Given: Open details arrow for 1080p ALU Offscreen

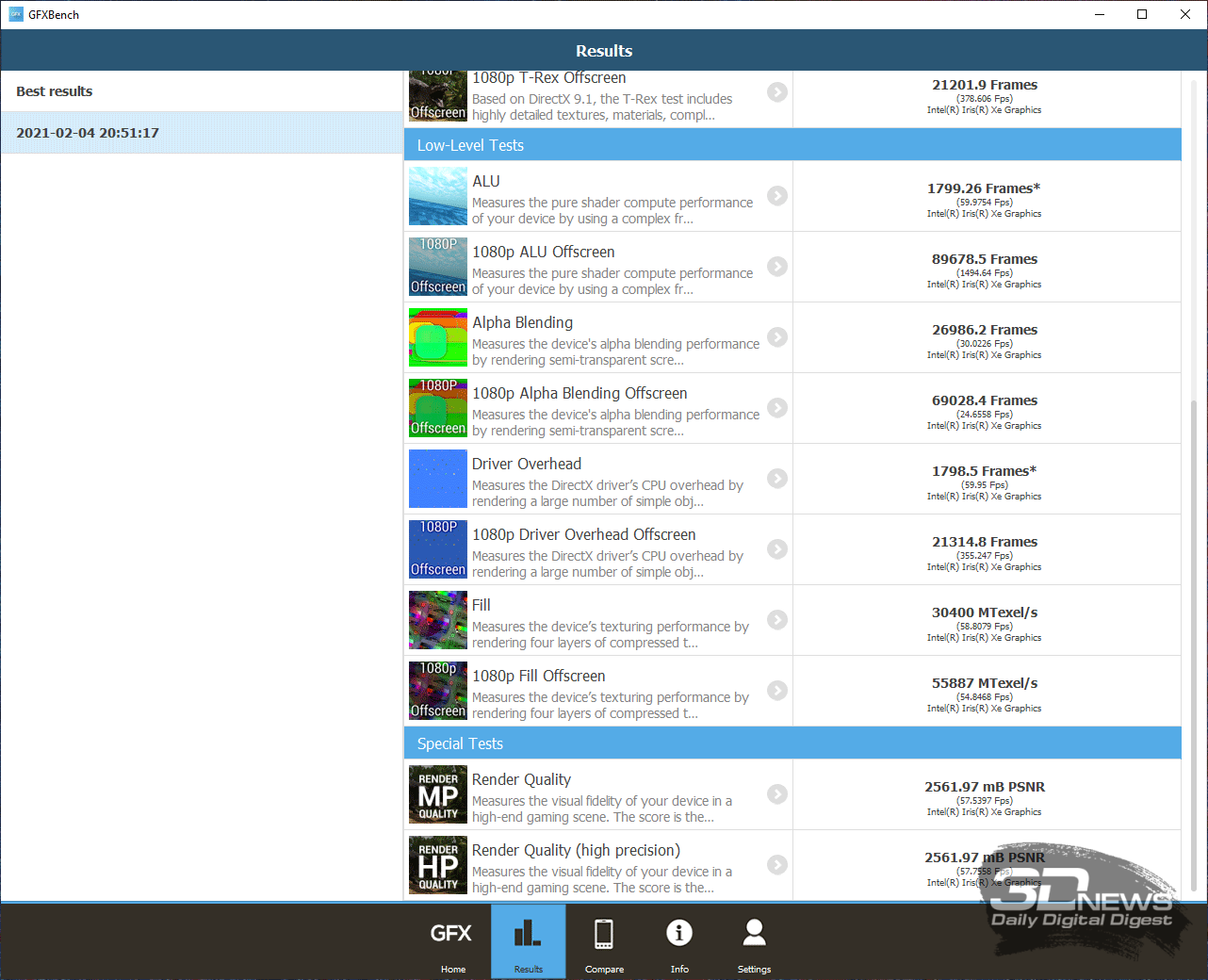Looking at the screenshot, I should (777, 266).
